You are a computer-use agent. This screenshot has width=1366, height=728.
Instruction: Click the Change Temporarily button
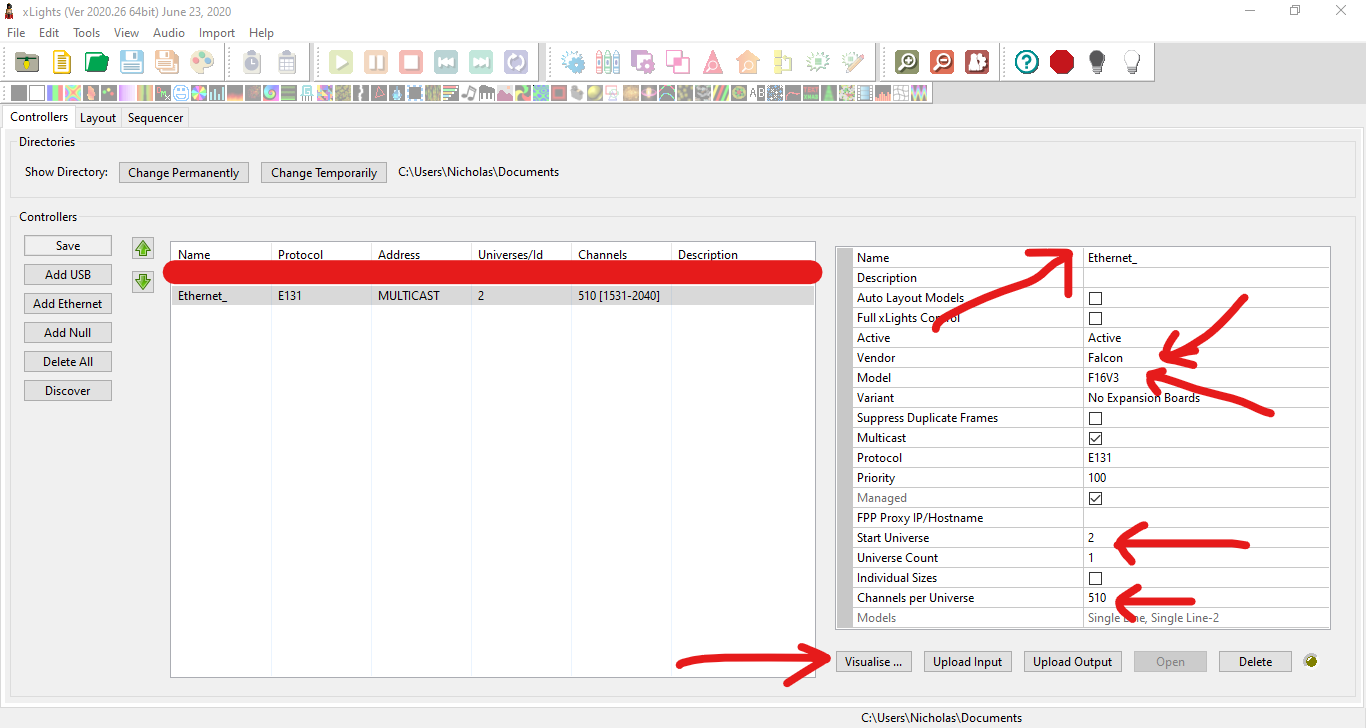[x=324, y=172]
